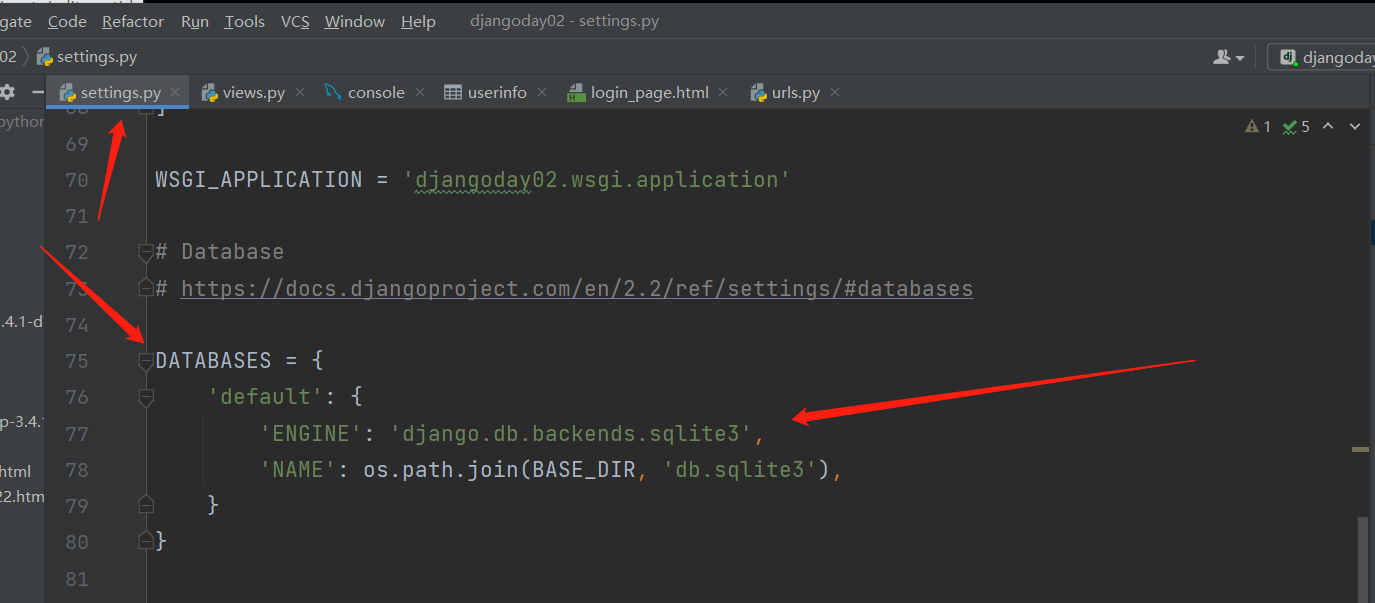Switch to the settings.py editor tab
1375x603 pixels.
120,92
